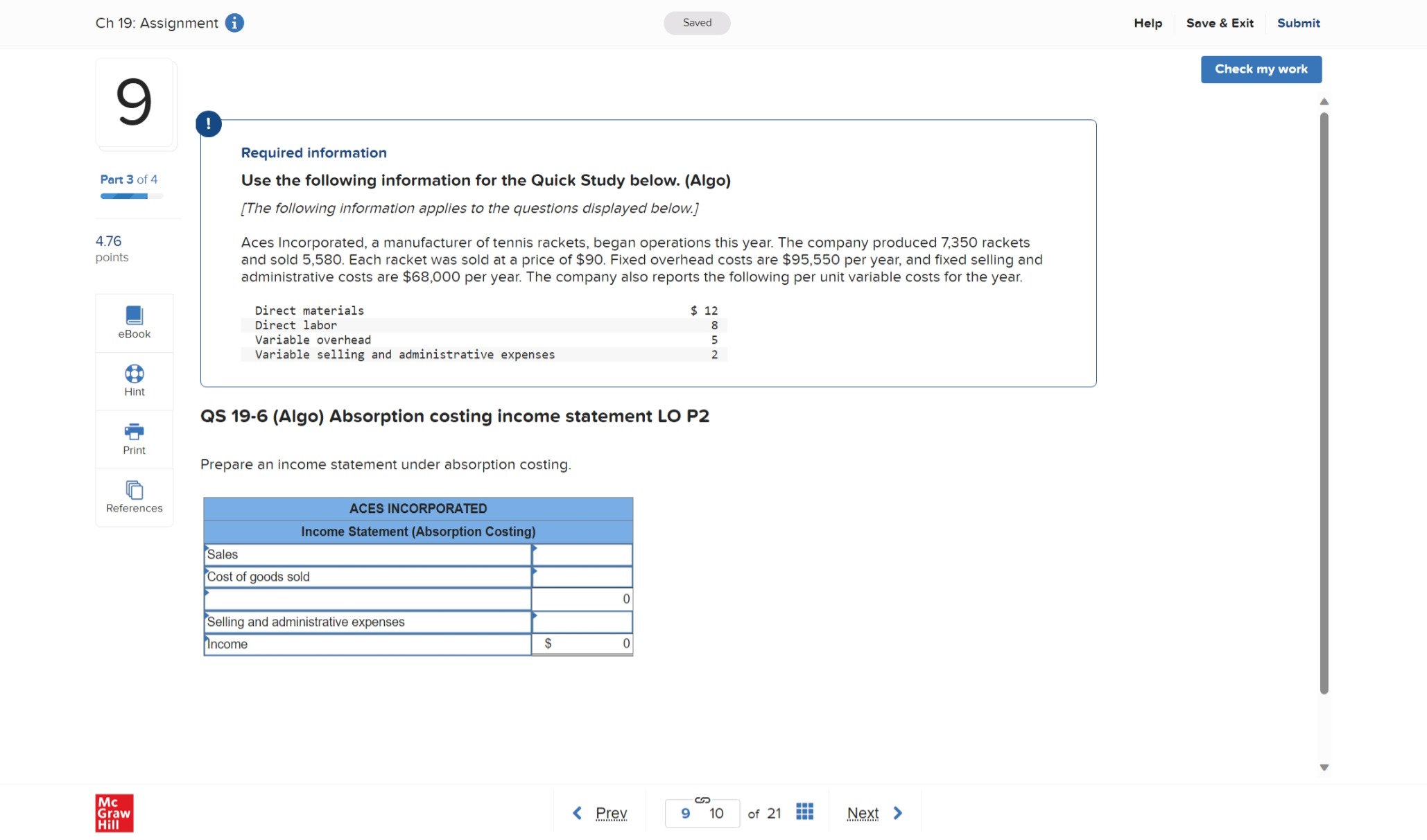Click the vertical page scrollbar

click(1324, 402)
